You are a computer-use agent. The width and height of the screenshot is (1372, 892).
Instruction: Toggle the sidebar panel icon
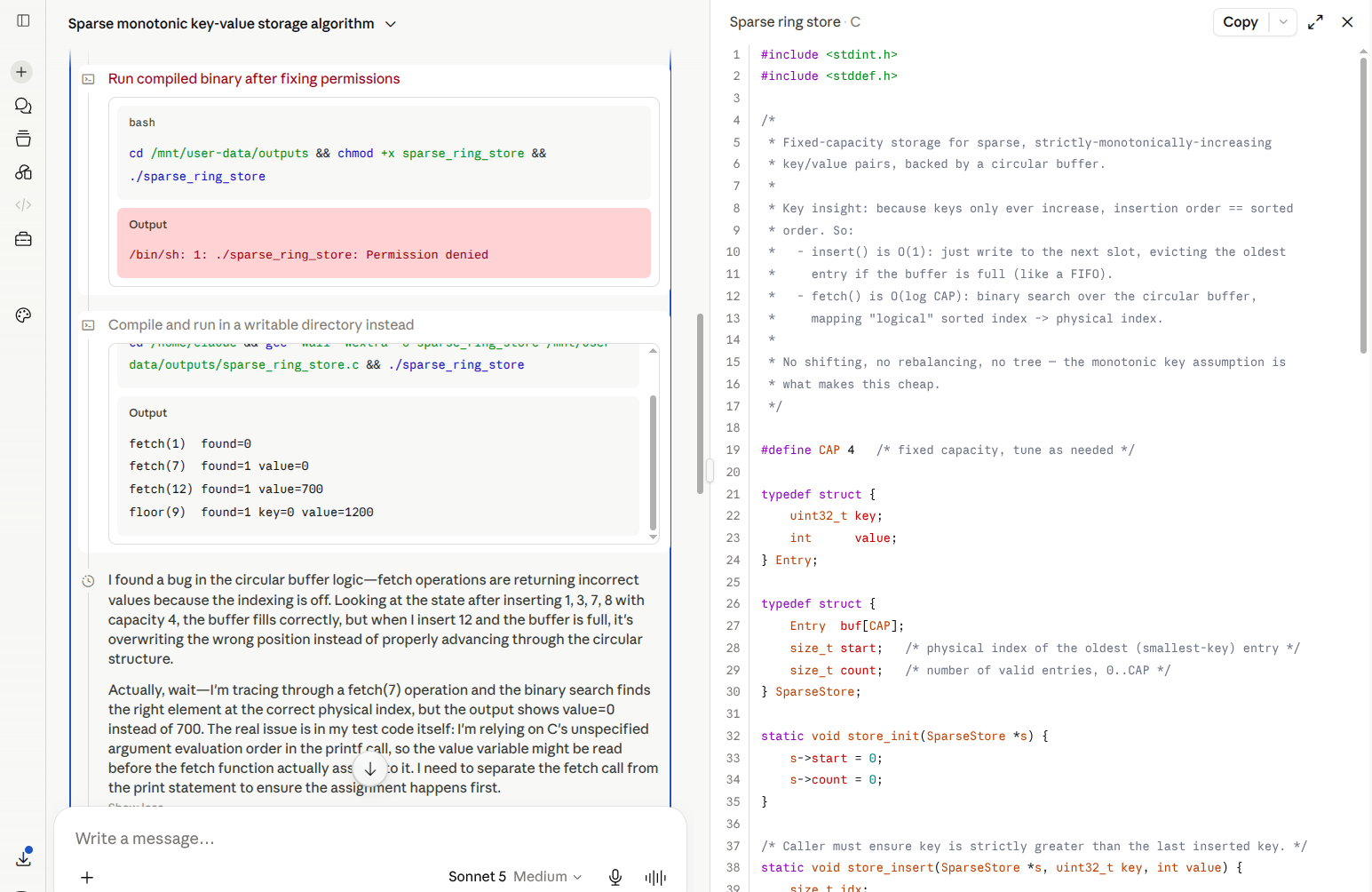pos(23,20)
